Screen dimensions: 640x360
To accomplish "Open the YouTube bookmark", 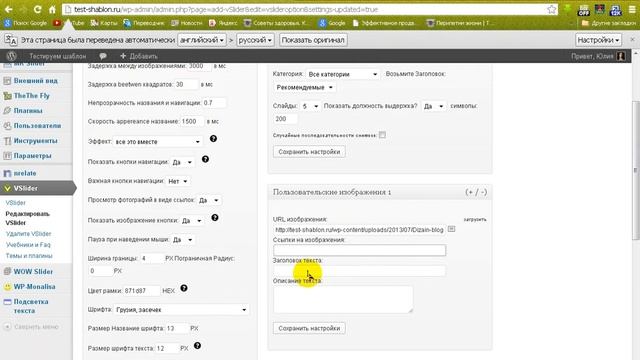I will tap(68, 23).
